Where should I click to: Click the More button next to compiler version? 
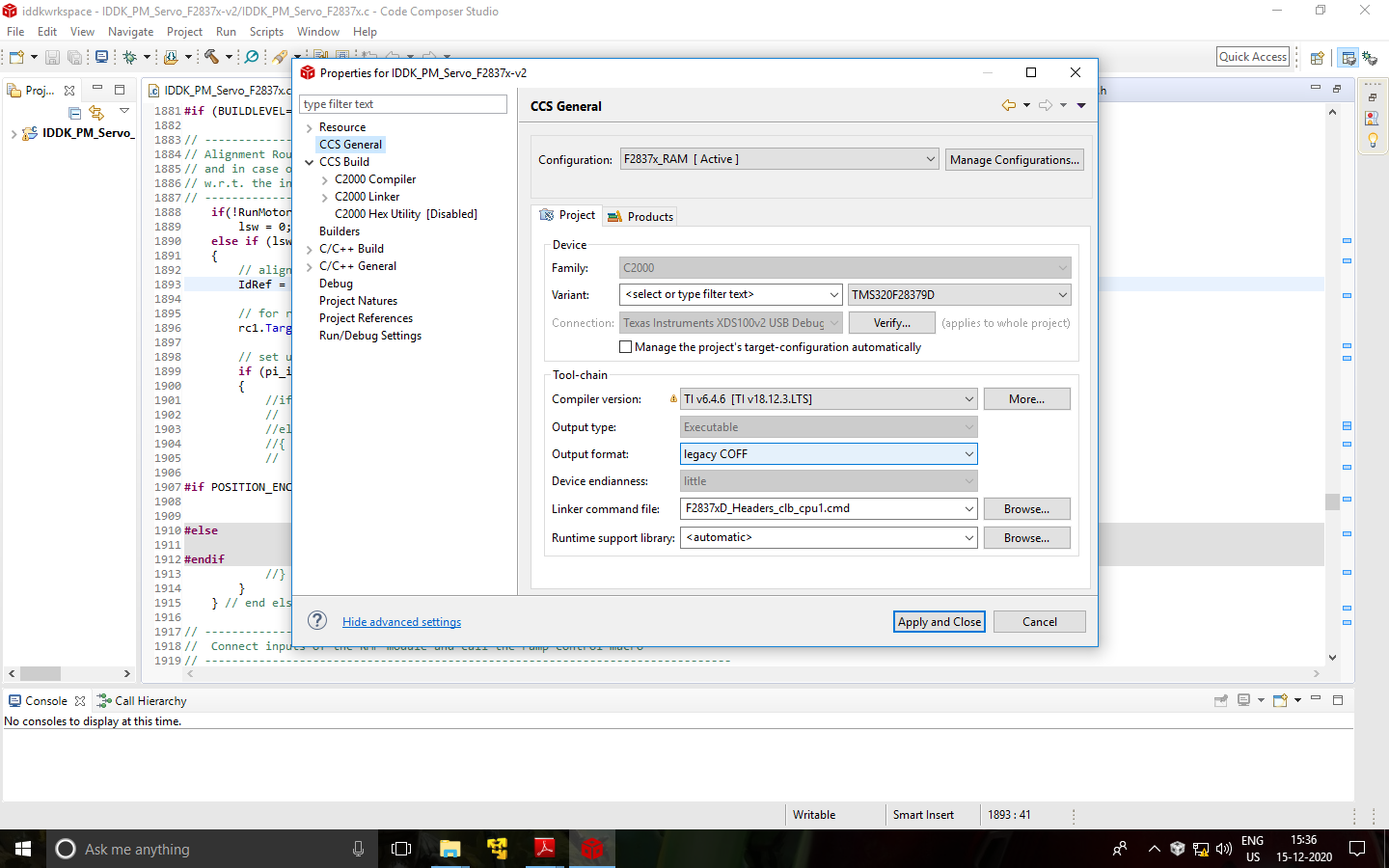[x=1027, y=399]
